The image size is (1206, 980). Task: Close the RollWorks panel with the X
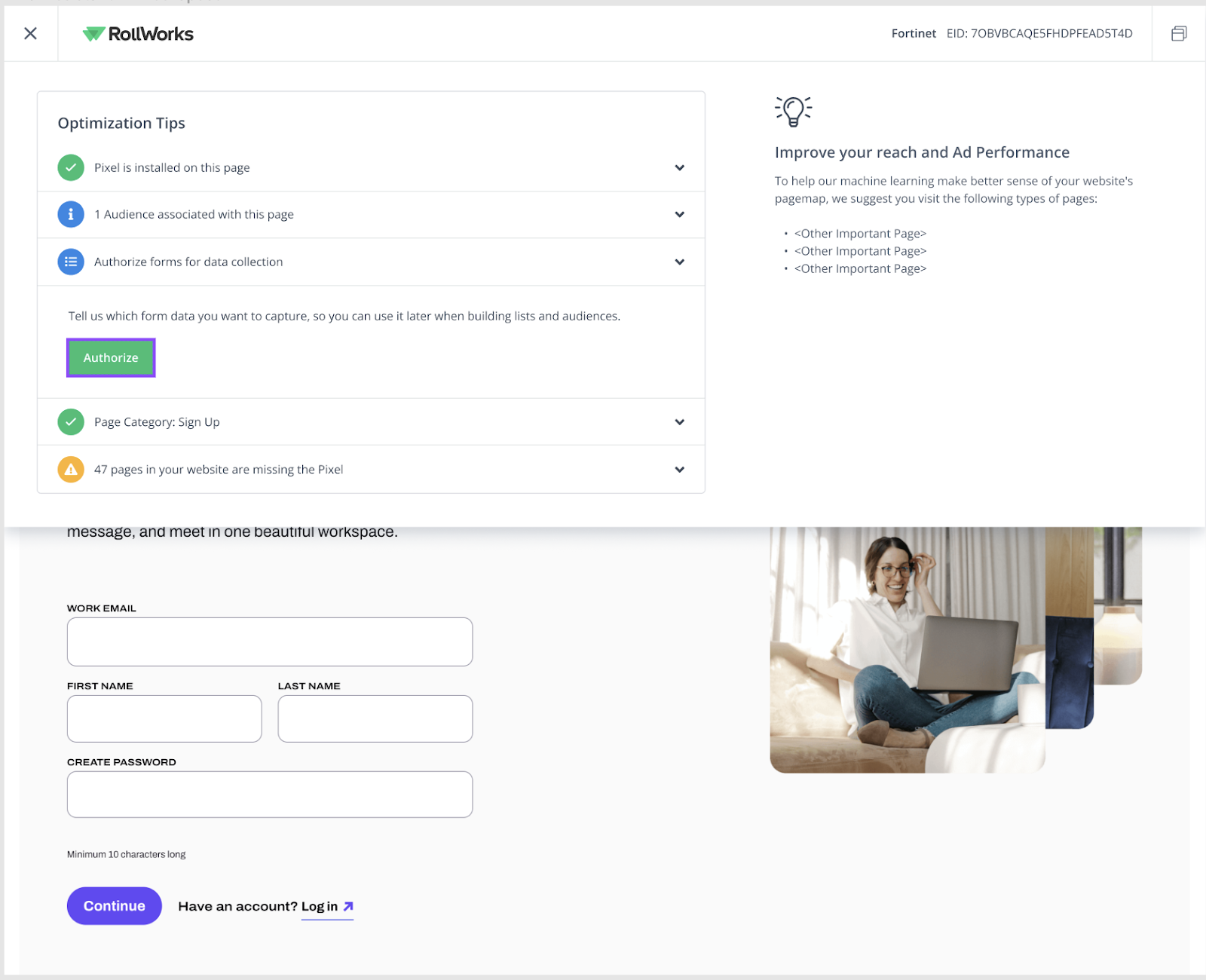[x=30, y=33]
